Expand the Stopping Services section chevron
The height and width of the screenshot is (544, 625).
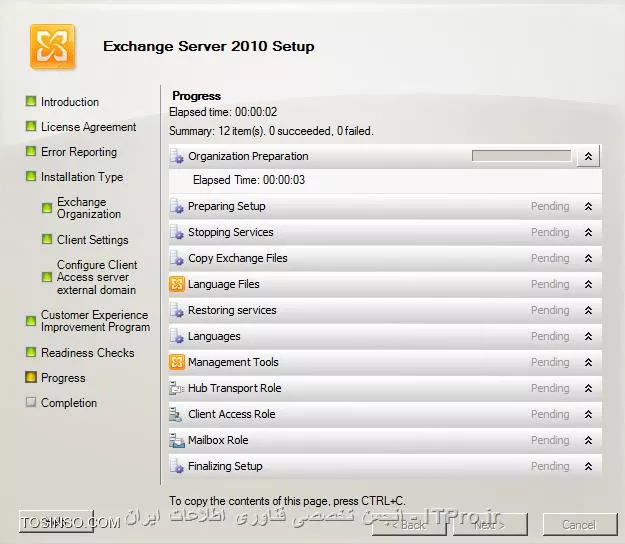588,232
